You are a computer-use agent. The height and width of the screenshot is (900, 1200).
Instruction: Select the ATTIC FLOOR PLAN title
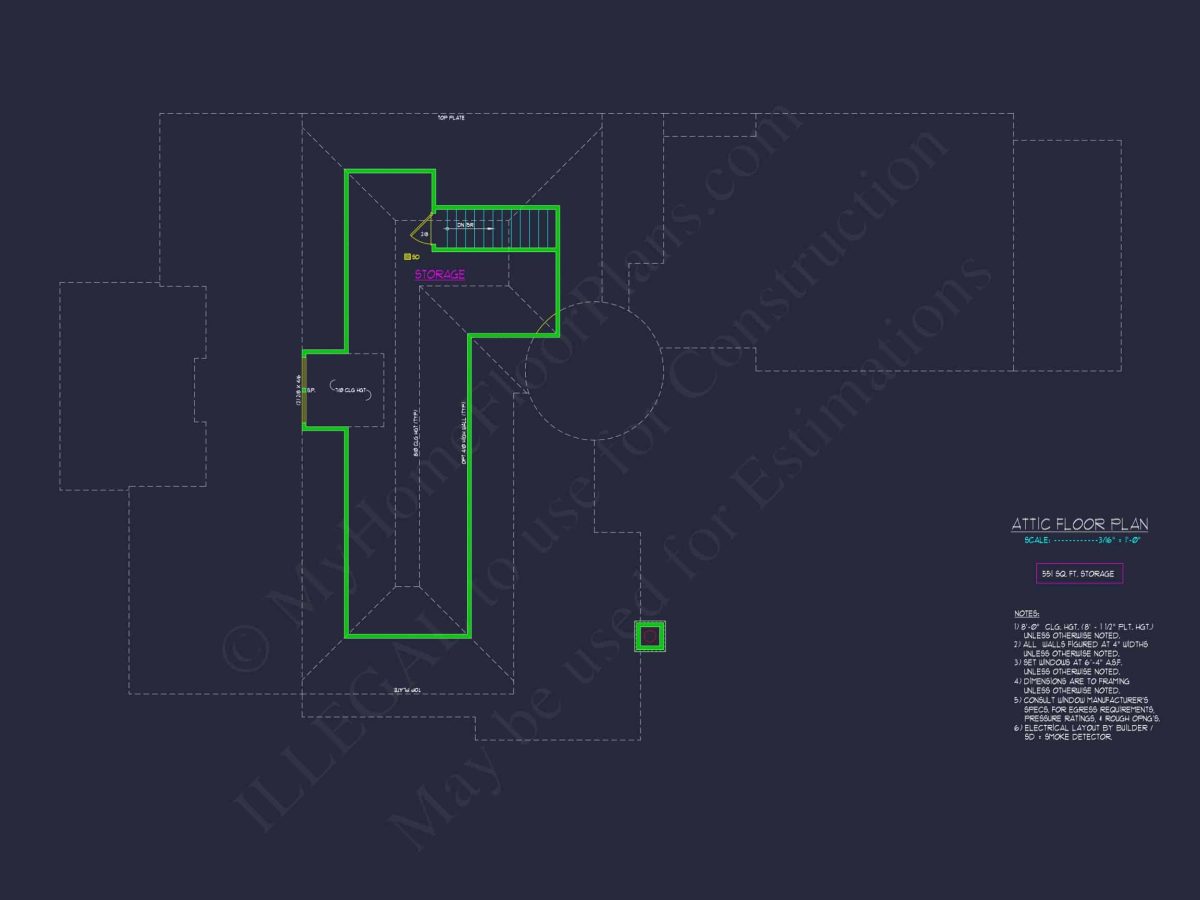pos(1079,524)
